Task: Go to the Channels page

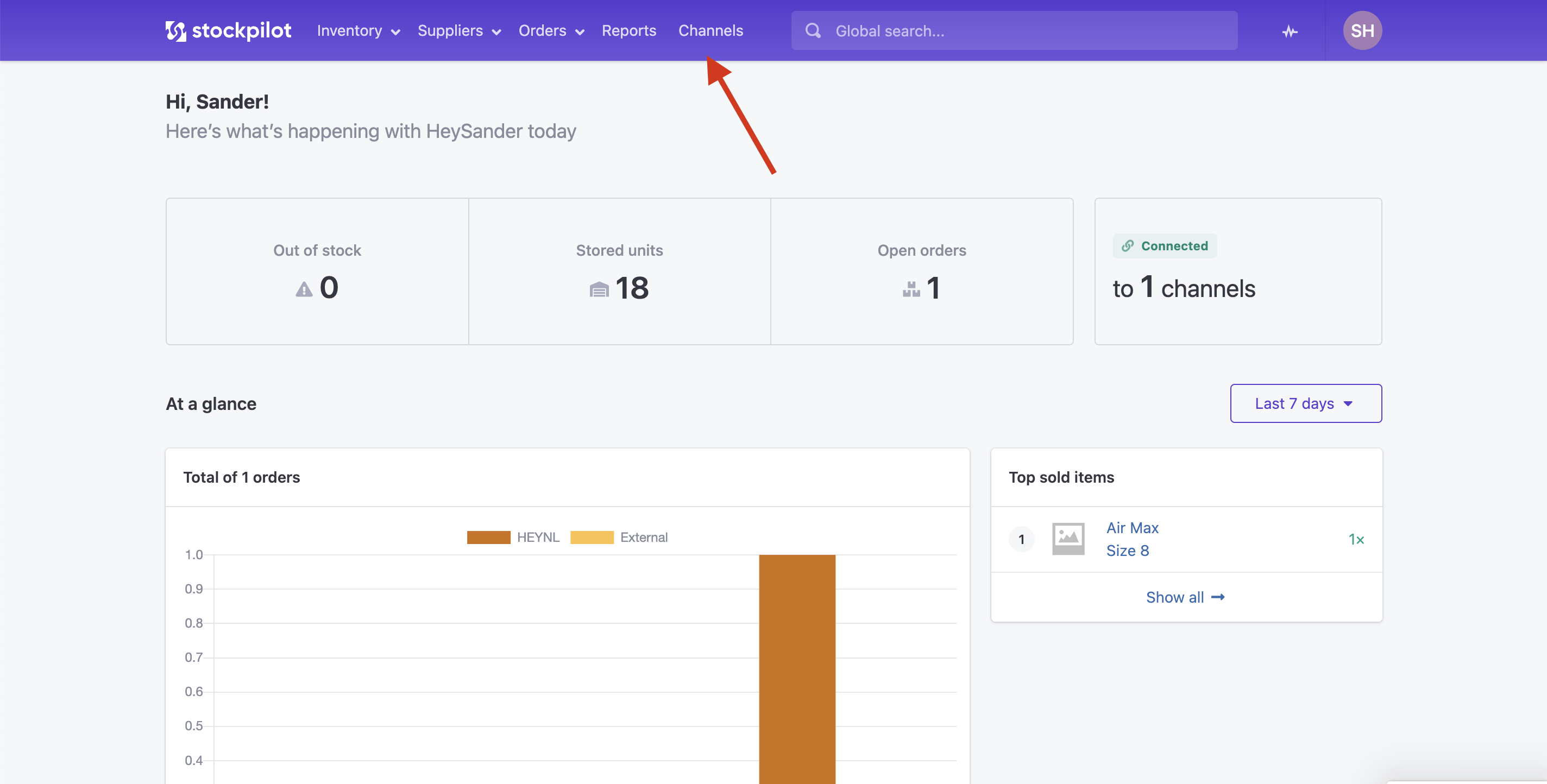Action: tap(710, 30)
